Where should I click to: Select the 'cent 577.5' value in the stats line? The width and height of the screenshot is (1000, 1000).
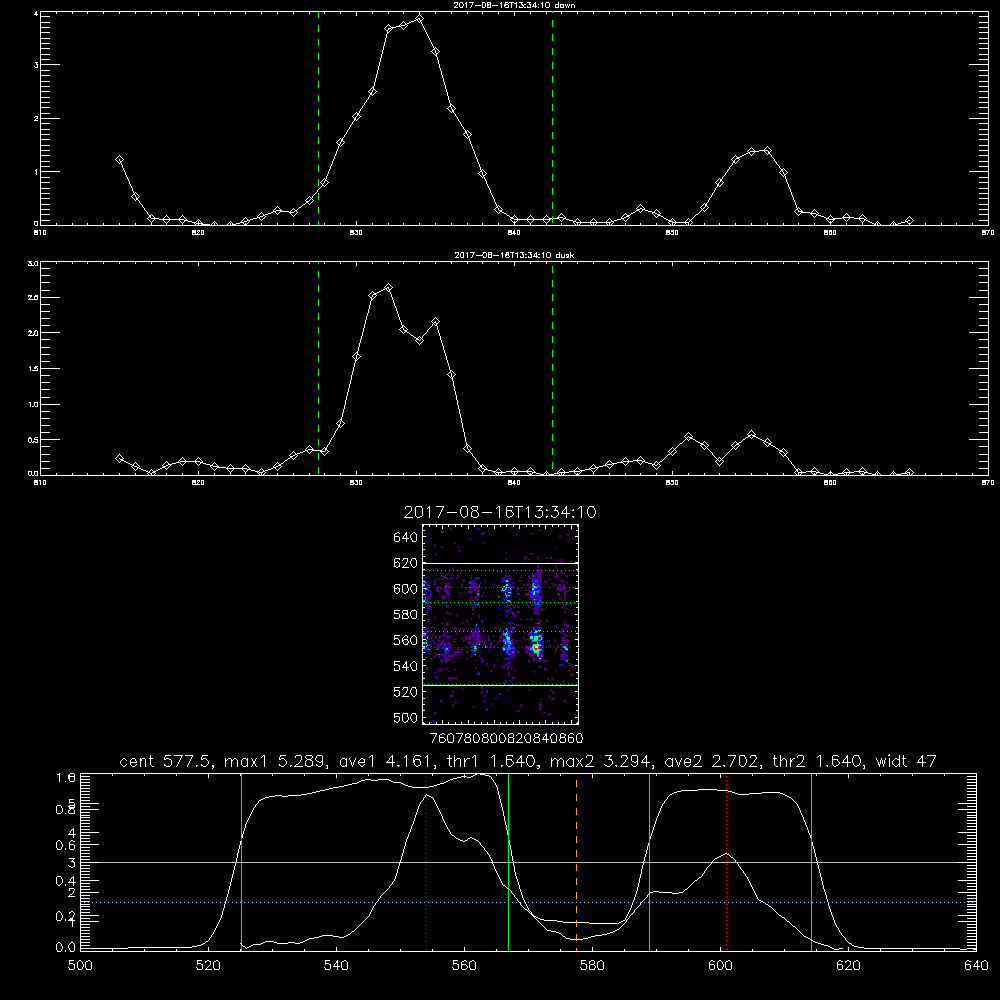pyautogui.click(x=166, y=761)
